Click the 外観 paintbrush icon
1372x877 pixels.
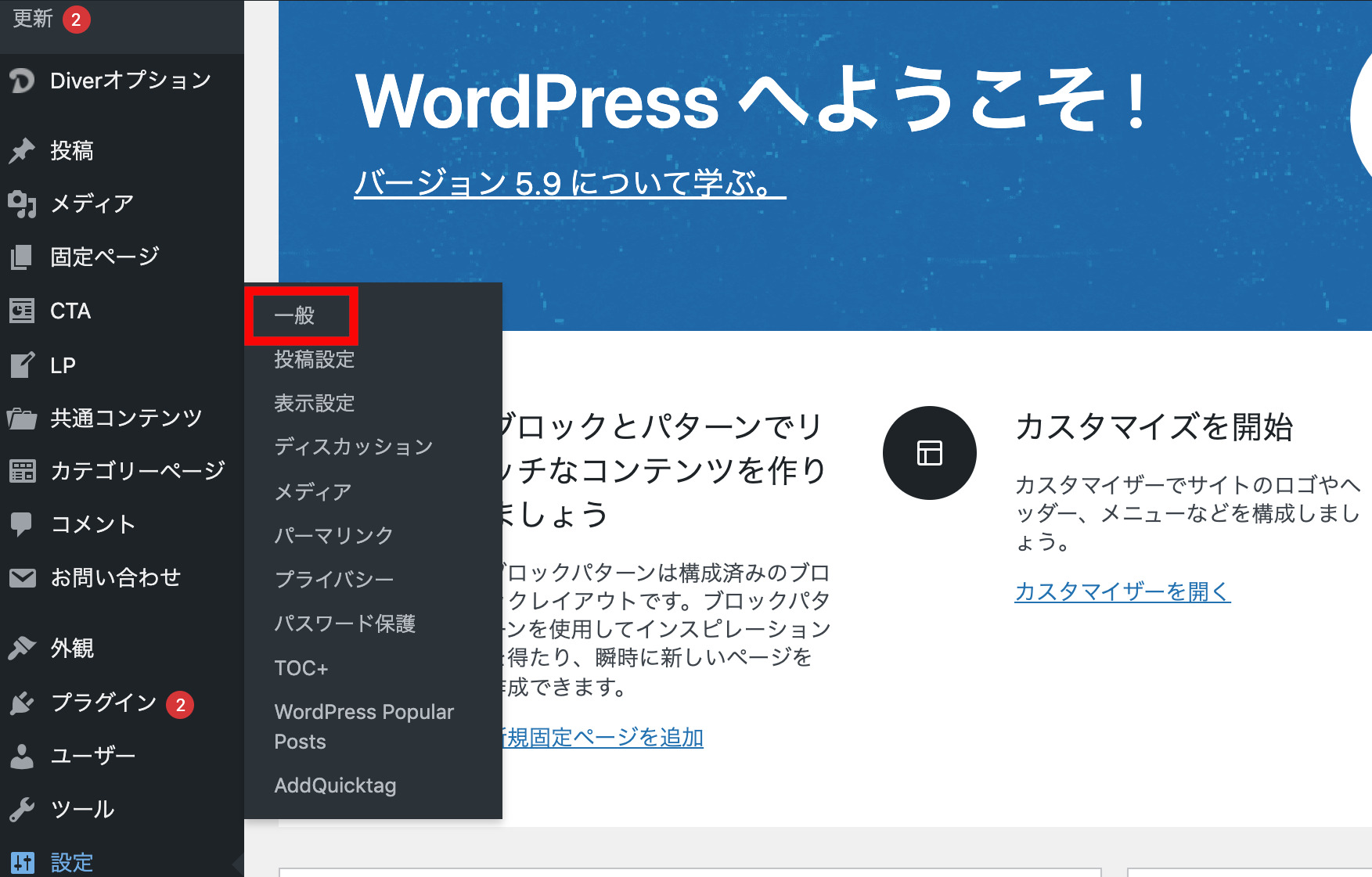[22, 648]
